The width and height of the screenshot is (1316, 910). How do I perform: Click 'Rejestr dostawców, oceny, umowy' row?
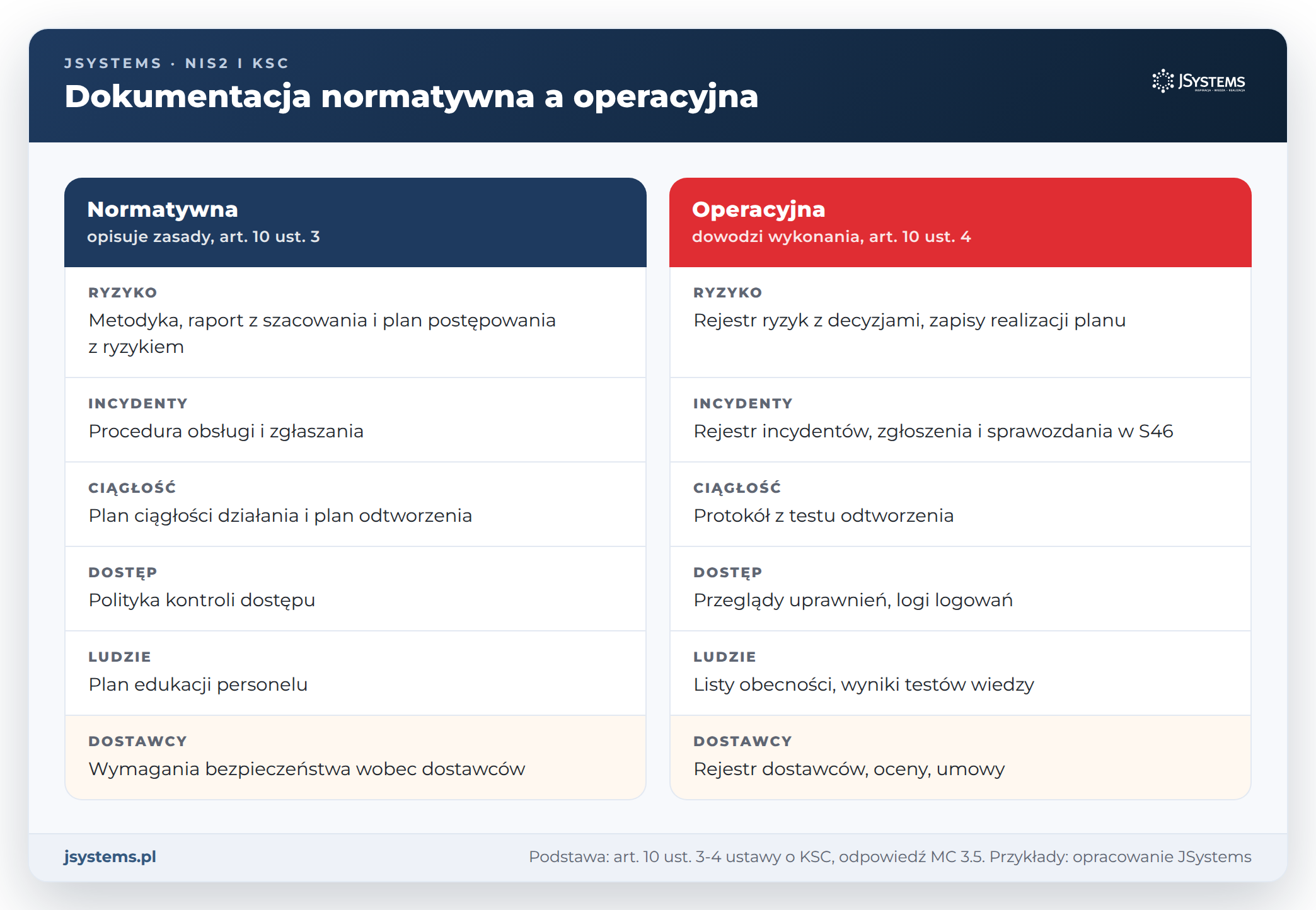961,757
